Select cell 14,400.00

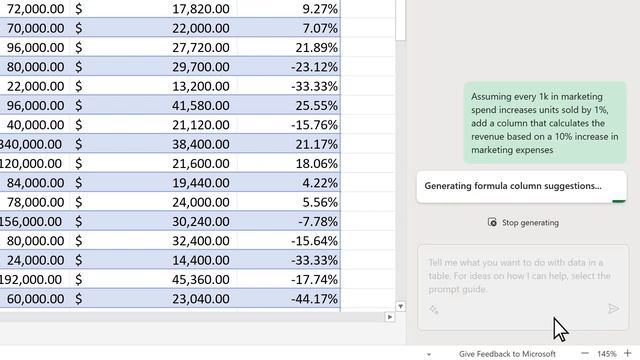(x=153, y=260)
